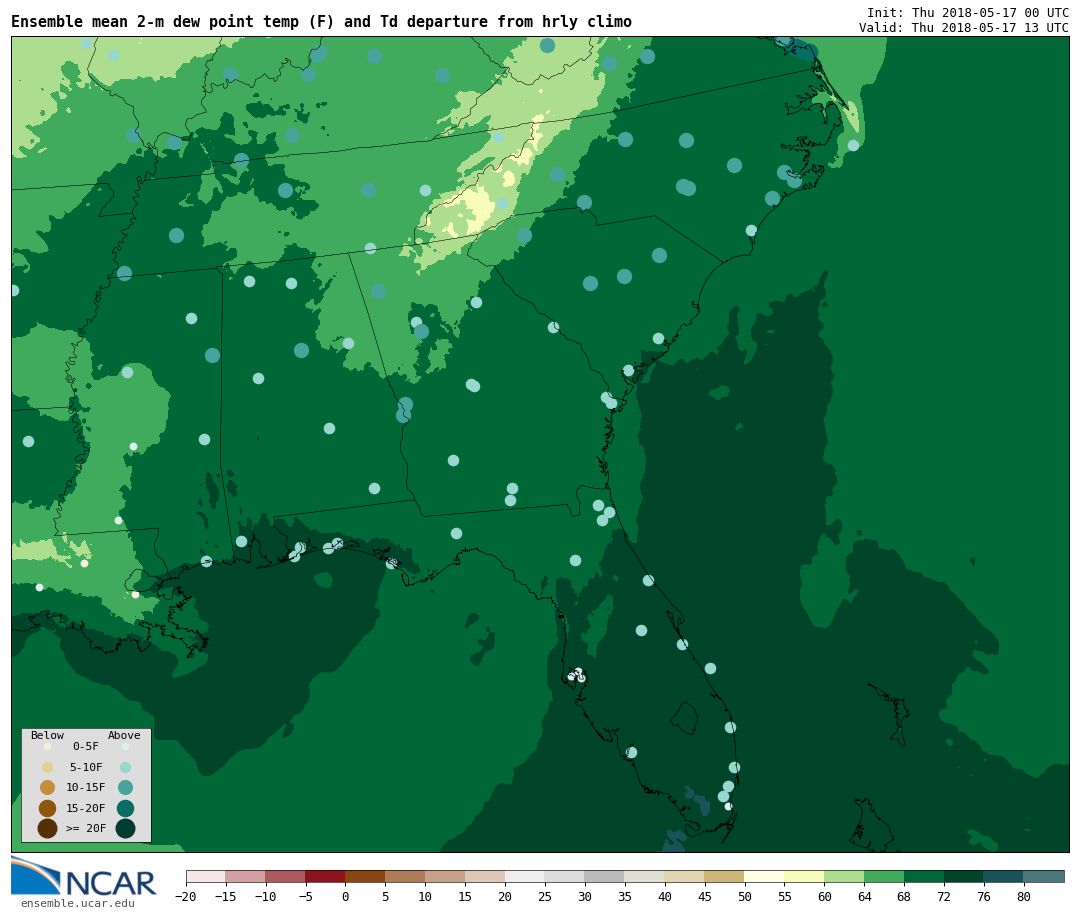Image resolution: width=1080 pixels, height=915 pixels.
Task: Click the '>= 20F' legend label
Action: (x=85, y=828)
